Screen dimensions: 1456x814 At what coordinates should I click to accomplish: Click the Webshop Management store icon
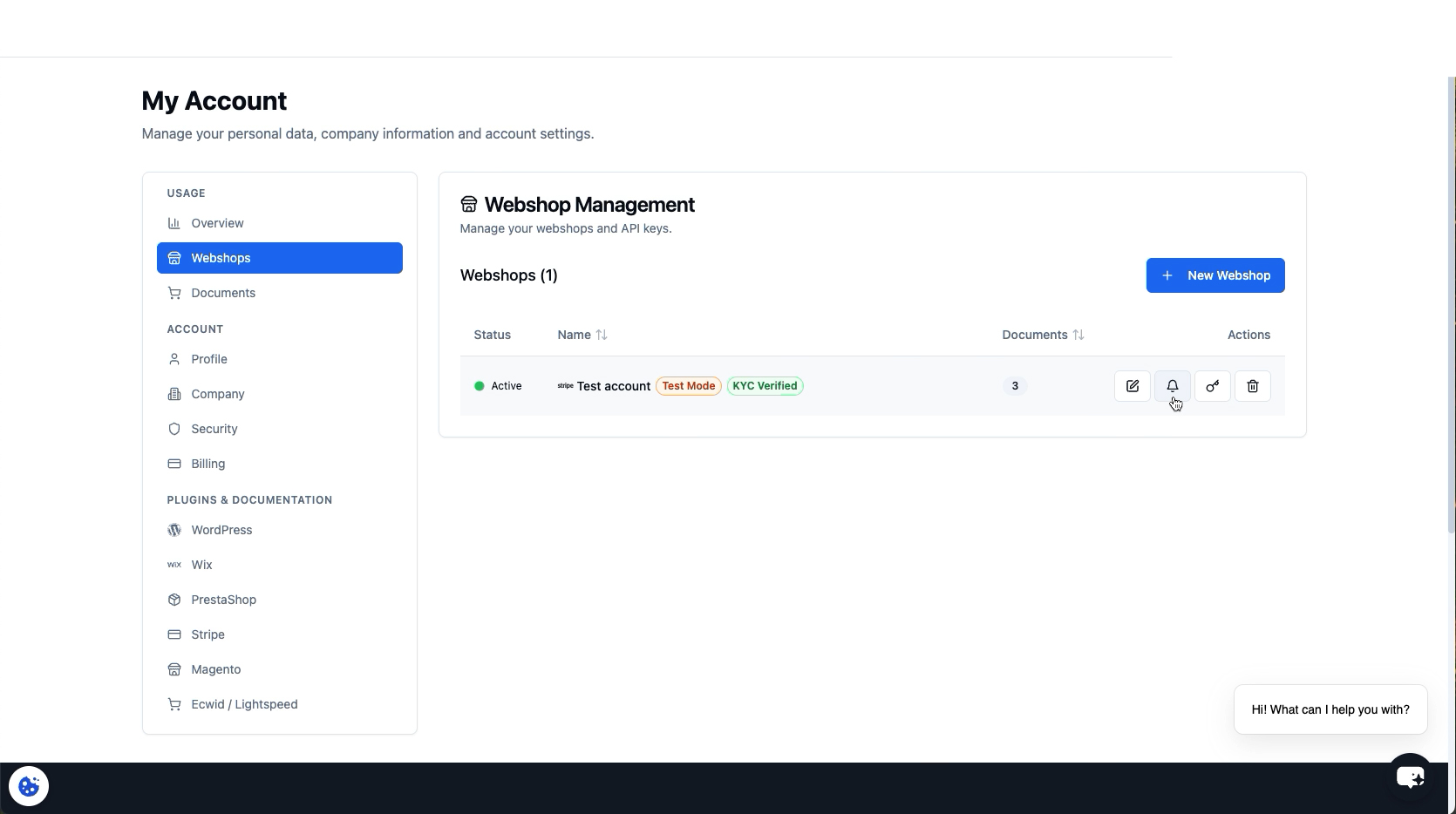(x=469, y=205)
